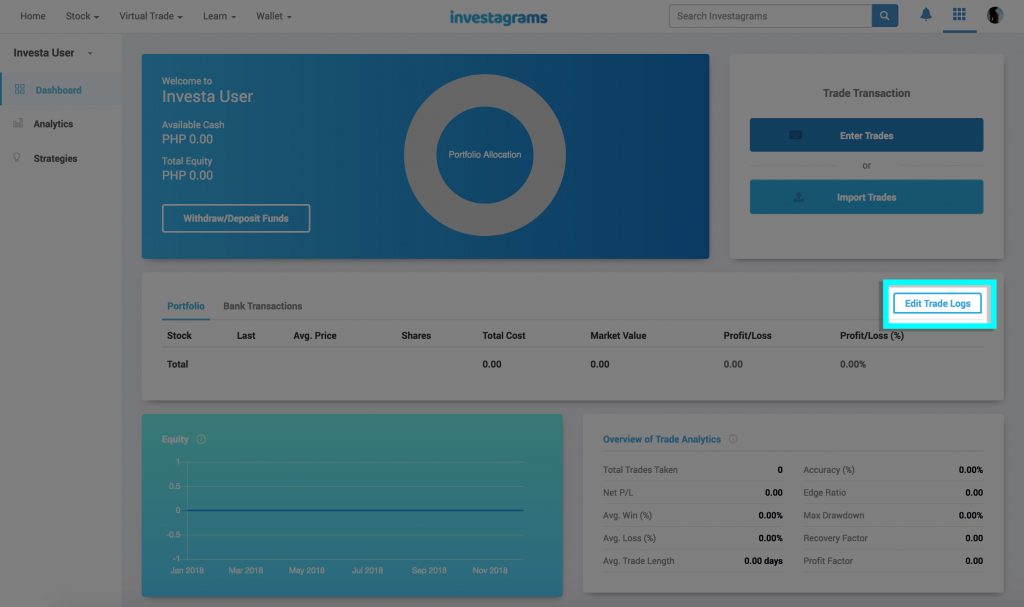Expand the Wallet dropdown
Screen dimensions: 1024x607
pyautogui.click(x=272, y=16)
